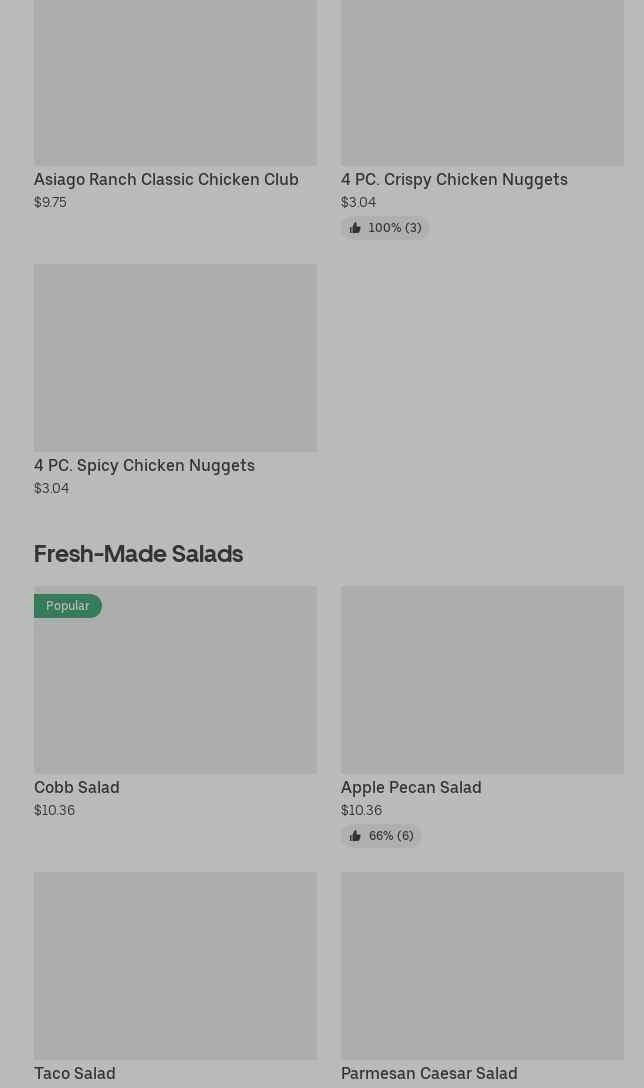Click thumbs-up icon on Apple Pecan Salad rating
Screen dimensions: 644x1088
(x=355, y=836)
